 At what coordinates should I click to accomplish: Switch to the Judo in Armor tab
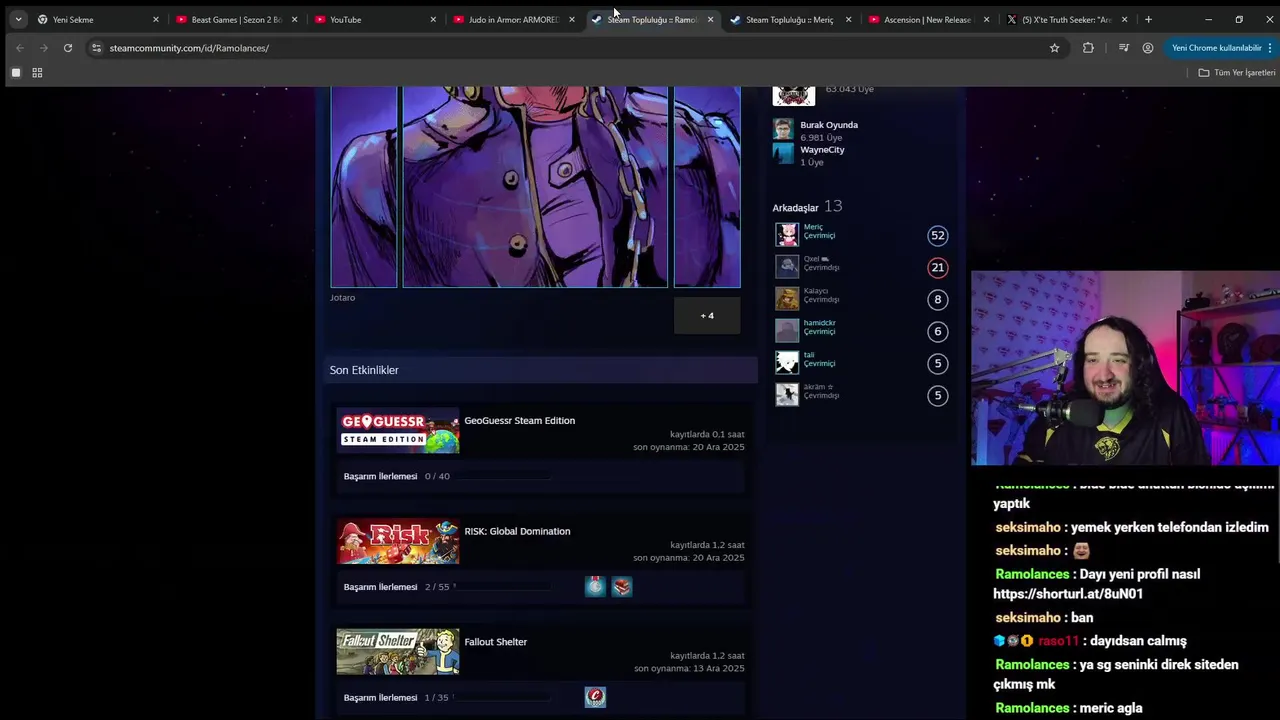coord(513,19)
